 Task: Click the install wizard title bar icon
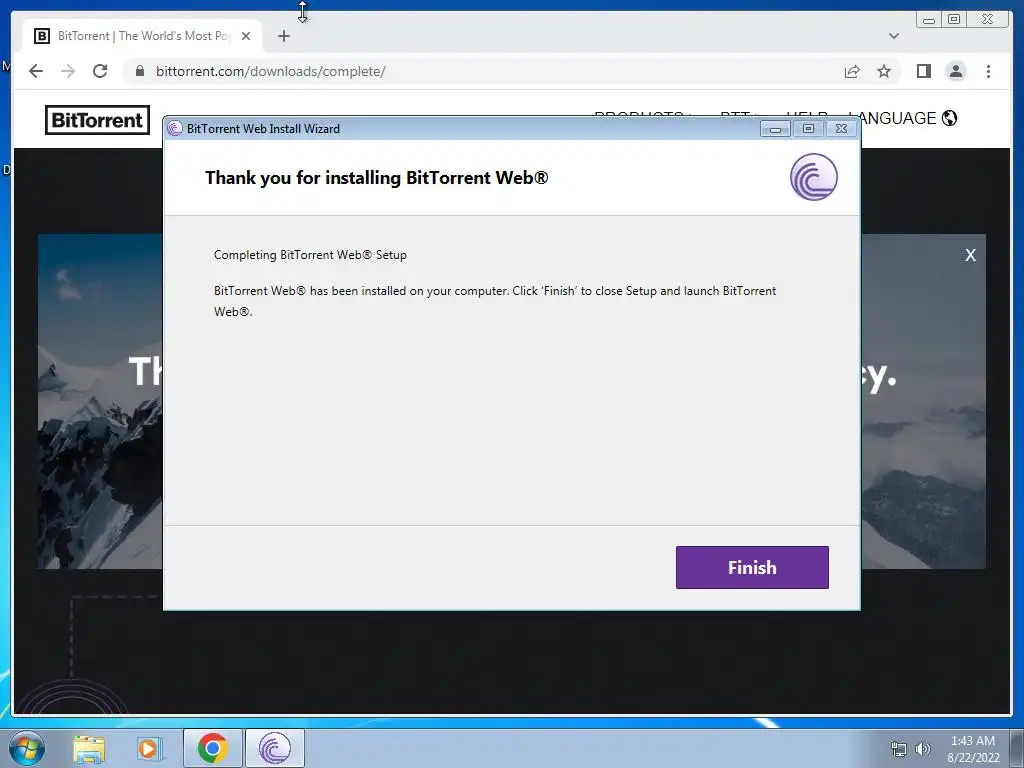click(x=174, y=129)
